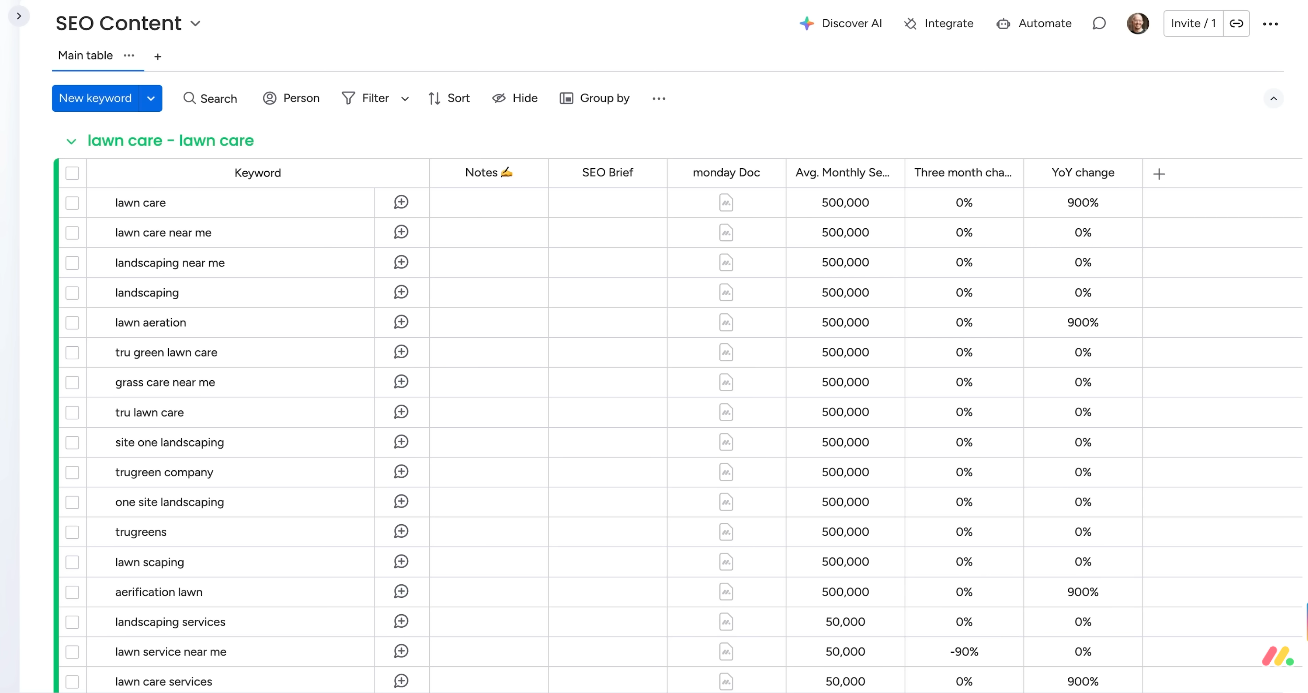This screenshot has width=1308, height=693.
Task: Click the Notes column header
Action: pyautogui.click(x=489, y=173)
